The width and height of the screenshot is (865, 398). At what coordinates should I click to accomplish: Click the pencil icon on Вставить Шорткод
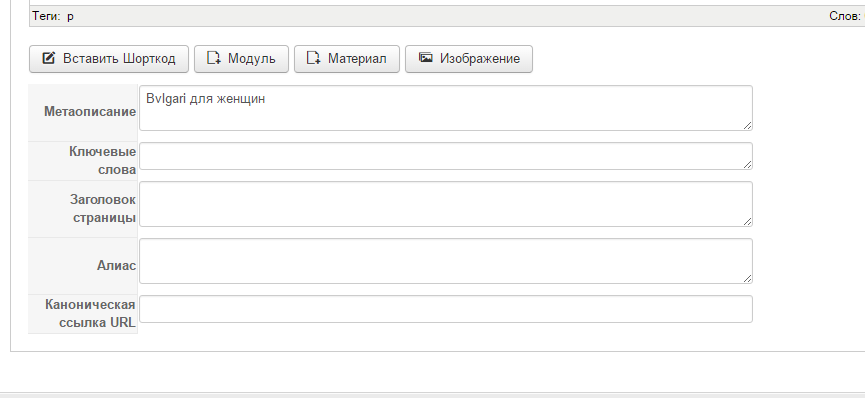point(49,58)
